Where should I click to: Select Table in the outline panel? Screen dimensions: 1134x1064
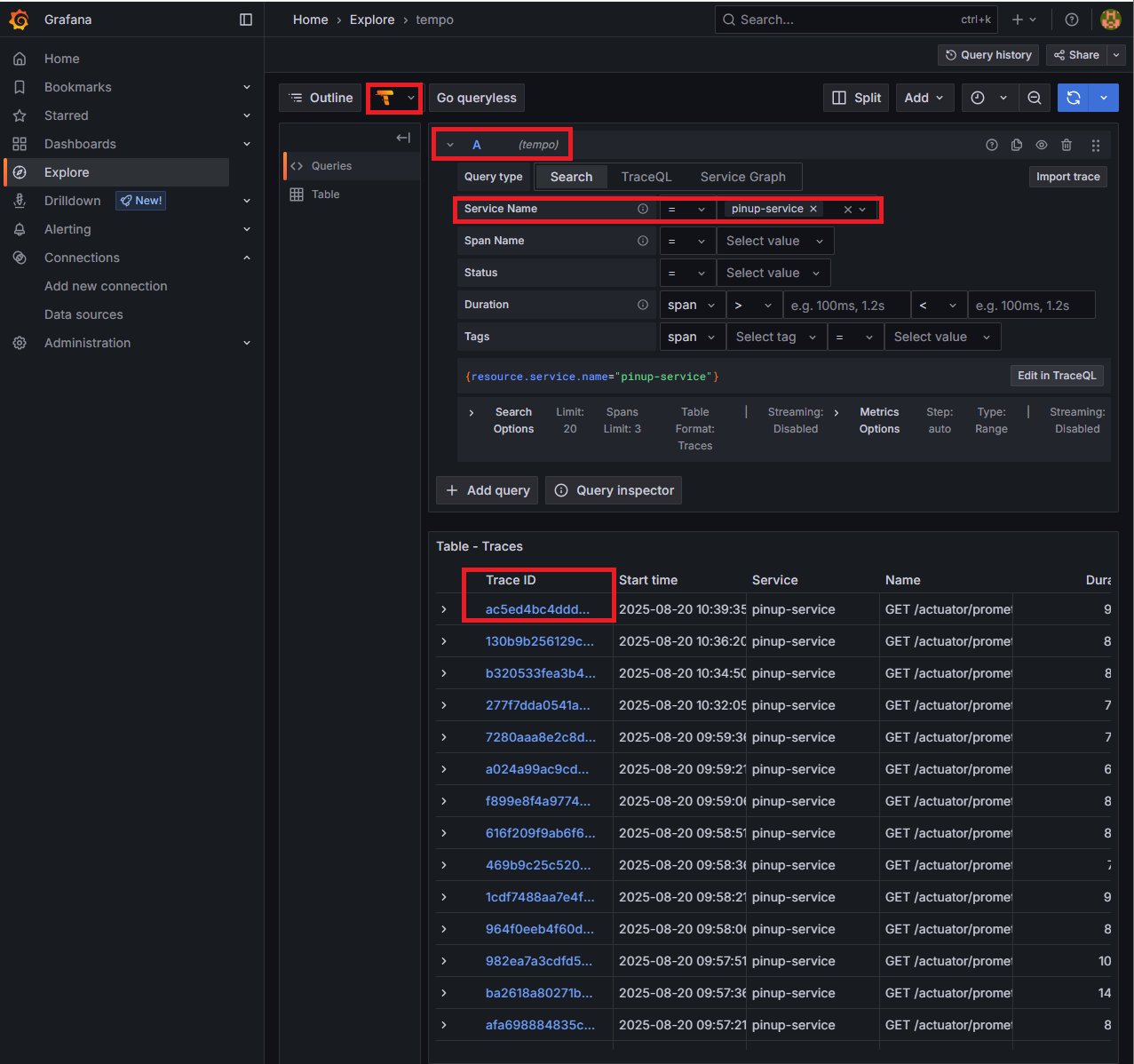[x=352, y=195]
